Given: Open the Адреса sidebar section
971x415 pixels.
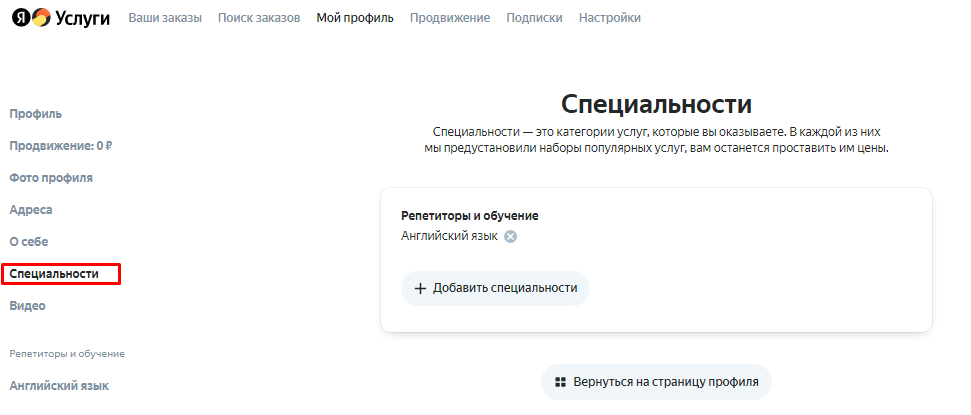Looking at the screenshot, I should (31, 210).
